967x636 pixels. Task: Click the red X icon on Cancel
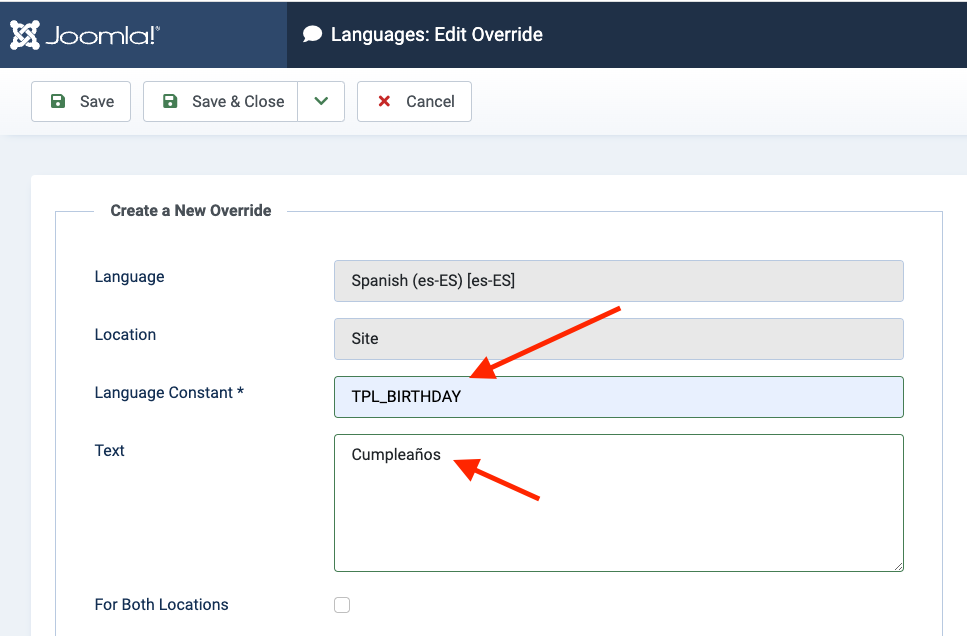[x=384, y=101]
